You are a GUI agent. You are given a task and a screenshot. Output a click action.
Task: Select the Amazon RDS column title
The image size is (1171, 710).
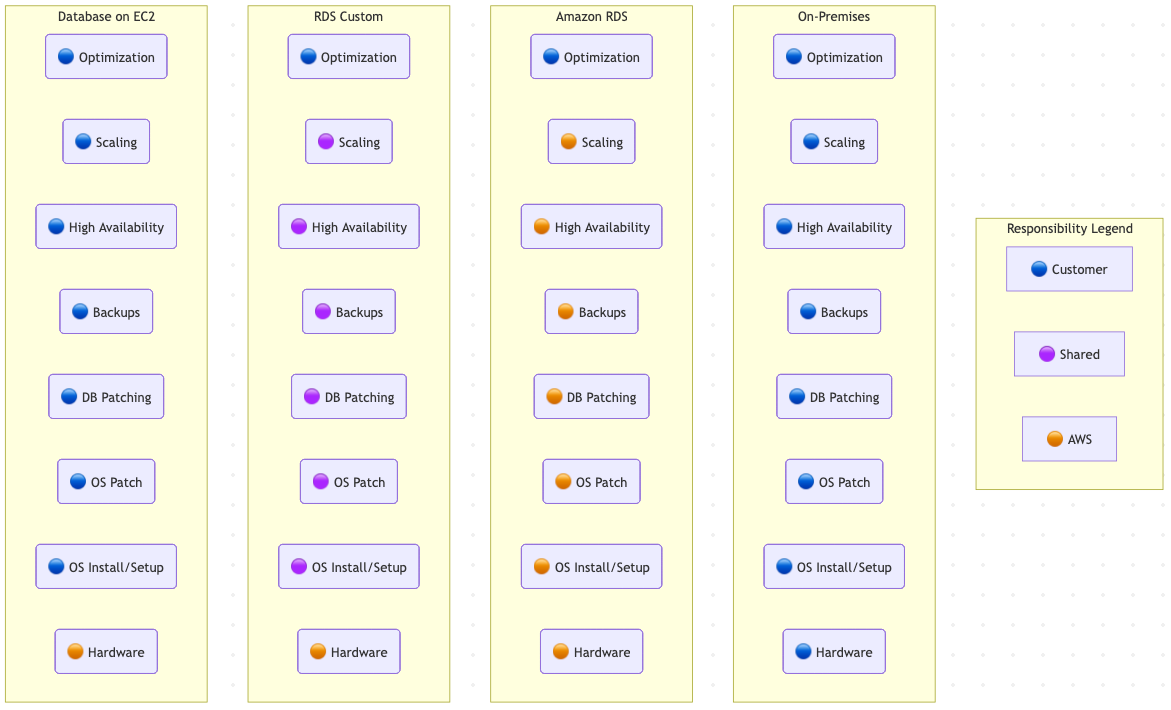(x=592, y=17)
